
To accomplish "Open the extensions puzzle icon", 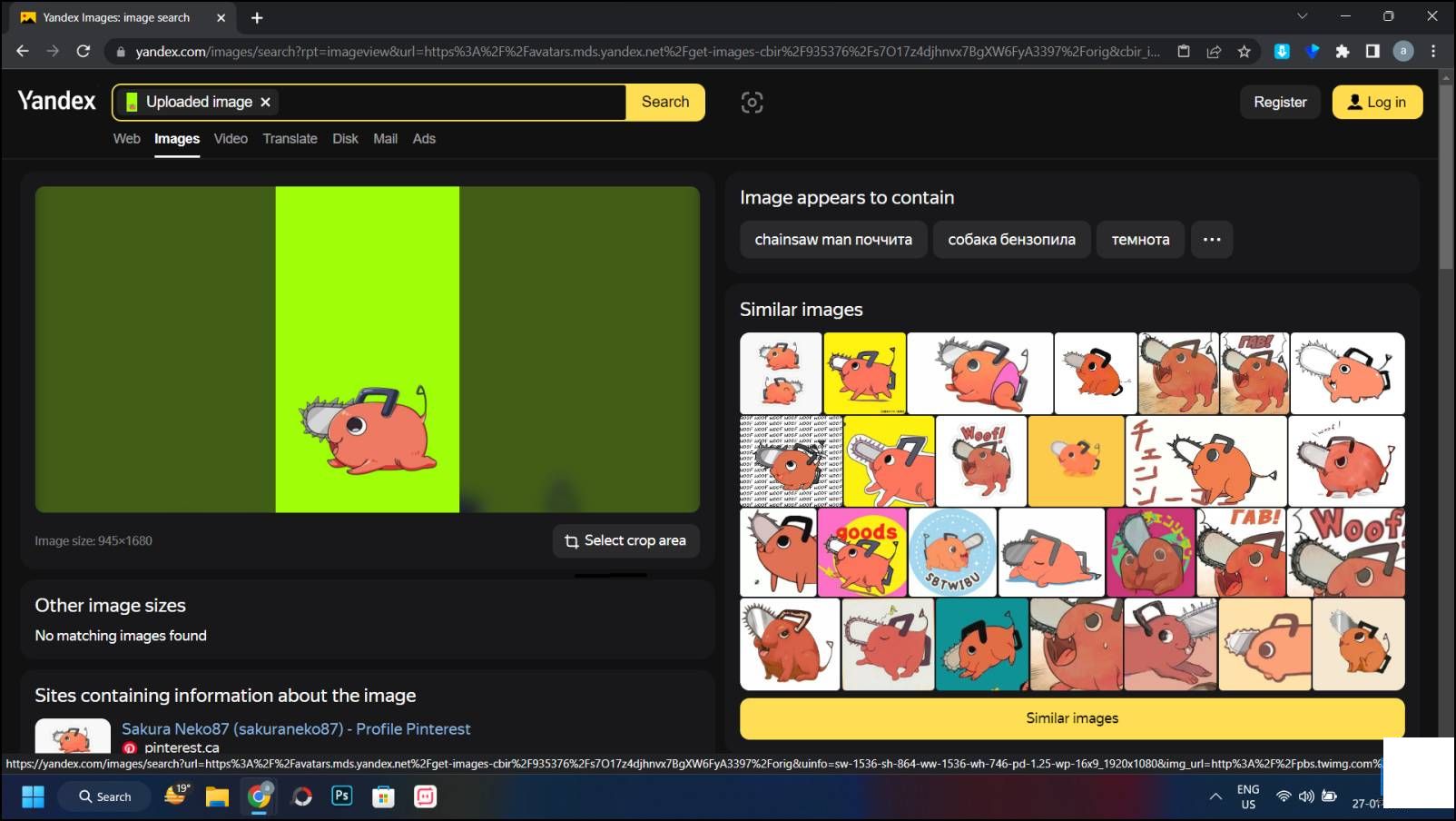I will click(x=1343, y=52).
